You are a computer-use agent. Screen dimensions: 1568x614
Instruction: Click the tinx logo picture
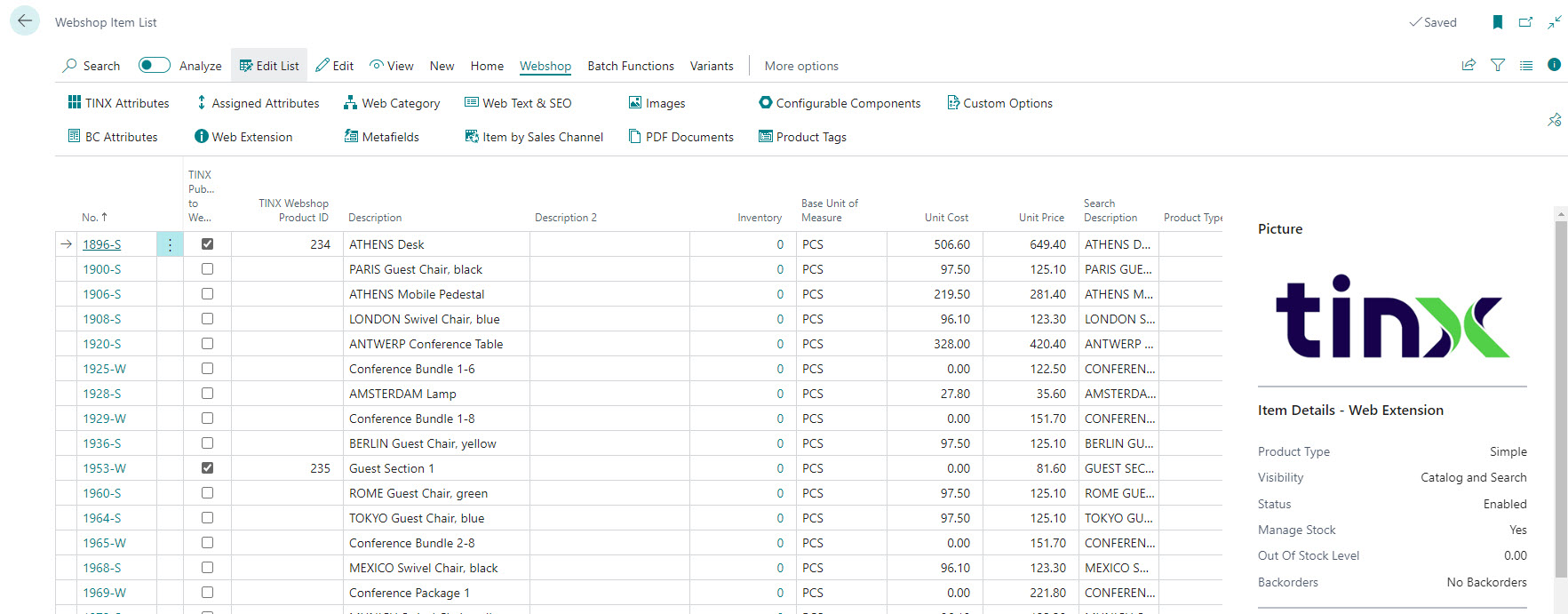click(1392, 316)
